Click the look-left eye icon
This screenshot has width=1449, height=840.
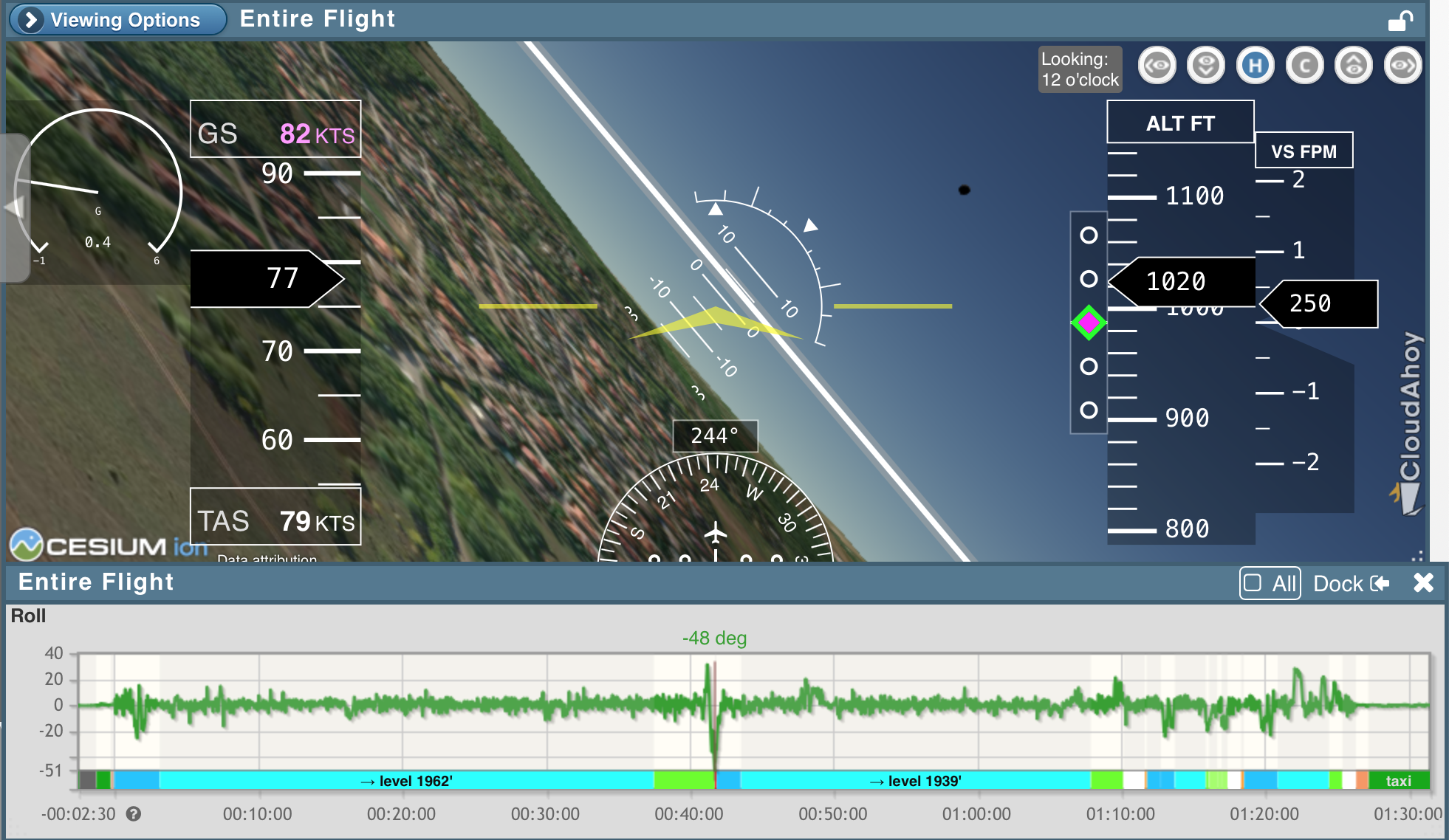(x=1157, y=66)
